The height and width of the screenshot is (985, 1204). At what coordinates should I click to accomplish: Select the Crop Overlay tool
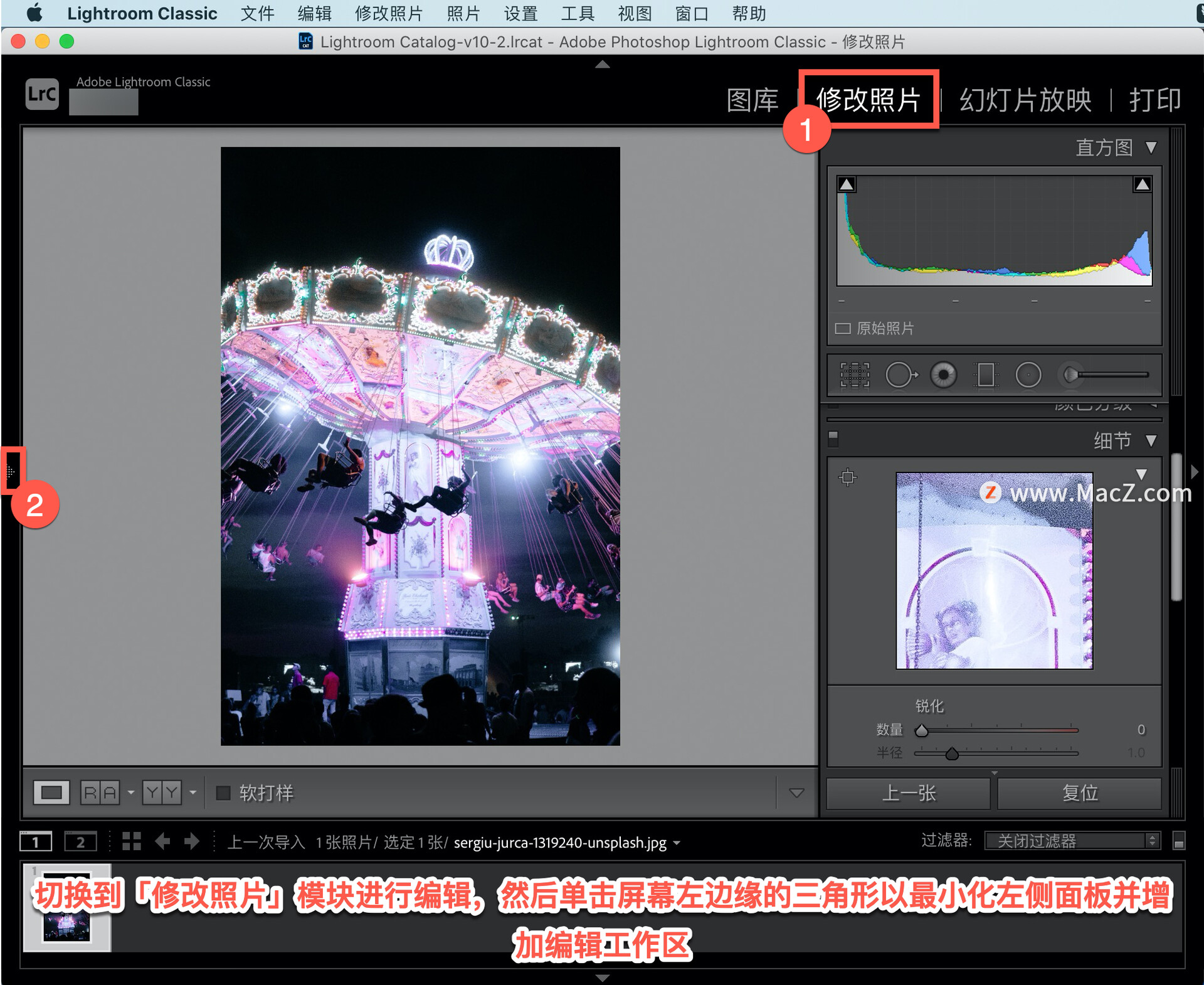tap(855, 375)
